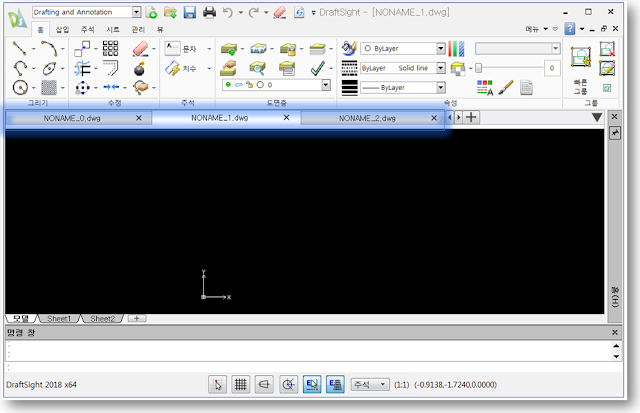Switch to the 시트 ribbon tab
Screen dimensions: 640x413
tap(113, 29)
